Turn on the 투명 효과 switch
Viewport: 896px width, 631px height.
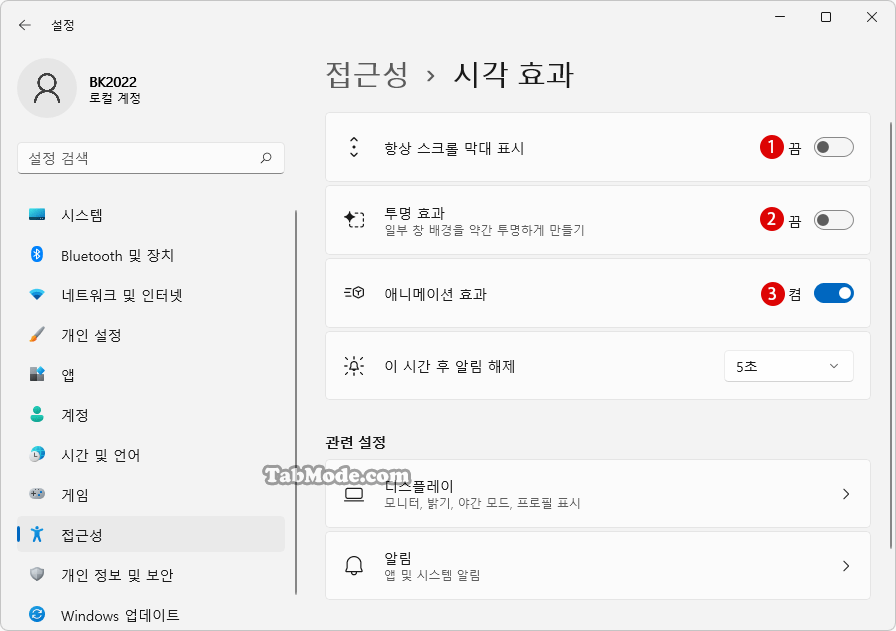tap(833, 220)
